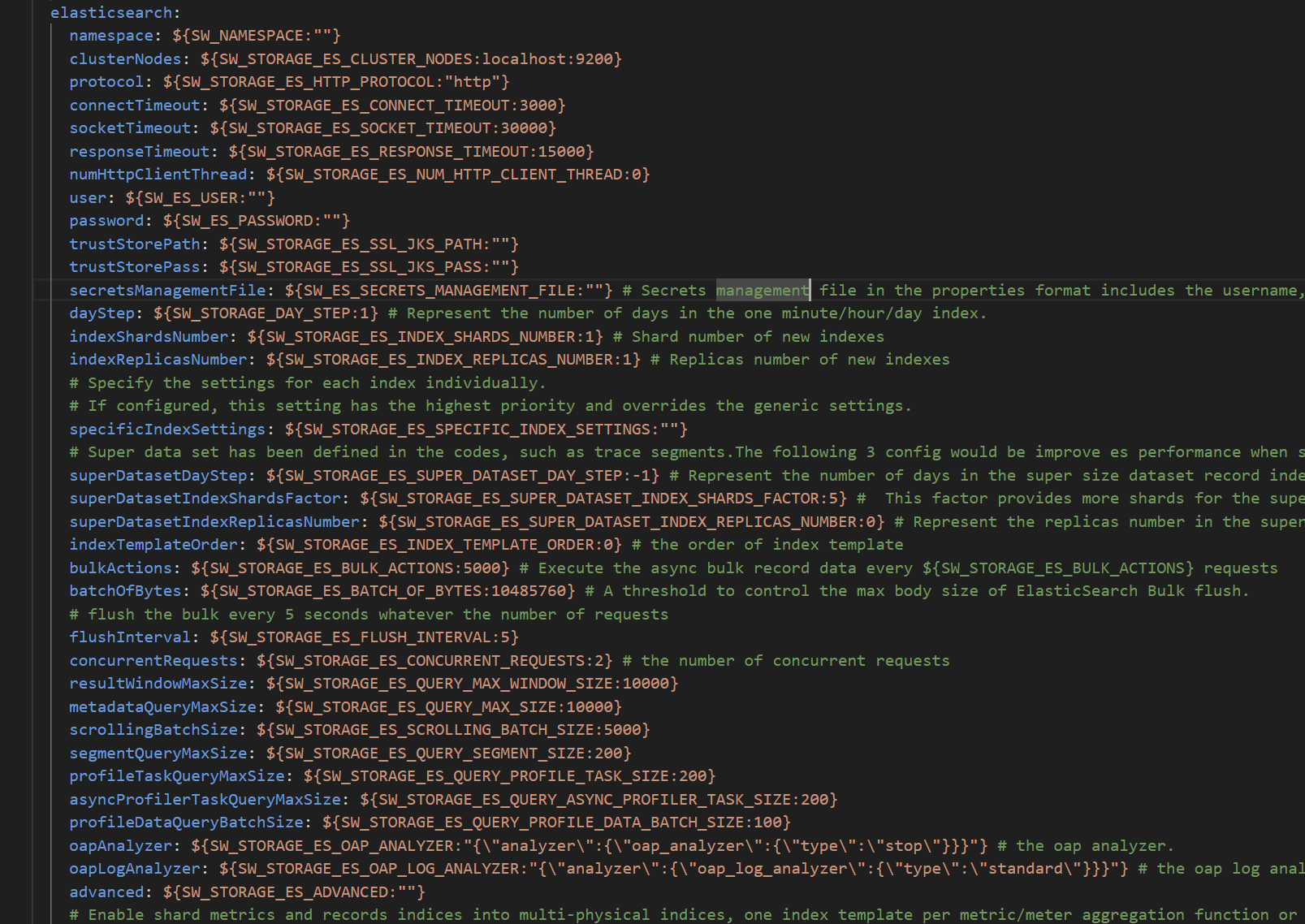Click the 'protocol' key
The image size is (1305, 924).
point(106,82)
